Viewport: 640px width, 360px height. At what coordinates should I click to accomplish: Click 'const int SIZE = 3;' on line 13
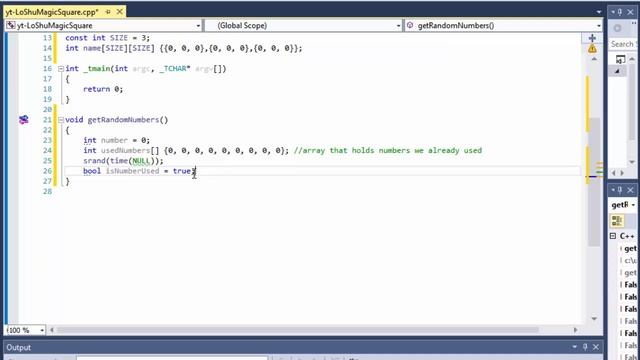pos(108,38)
